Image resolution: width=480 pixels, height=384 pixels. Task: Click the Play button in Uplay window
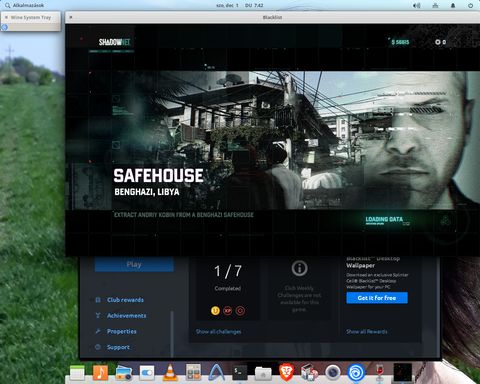[134, 264]
